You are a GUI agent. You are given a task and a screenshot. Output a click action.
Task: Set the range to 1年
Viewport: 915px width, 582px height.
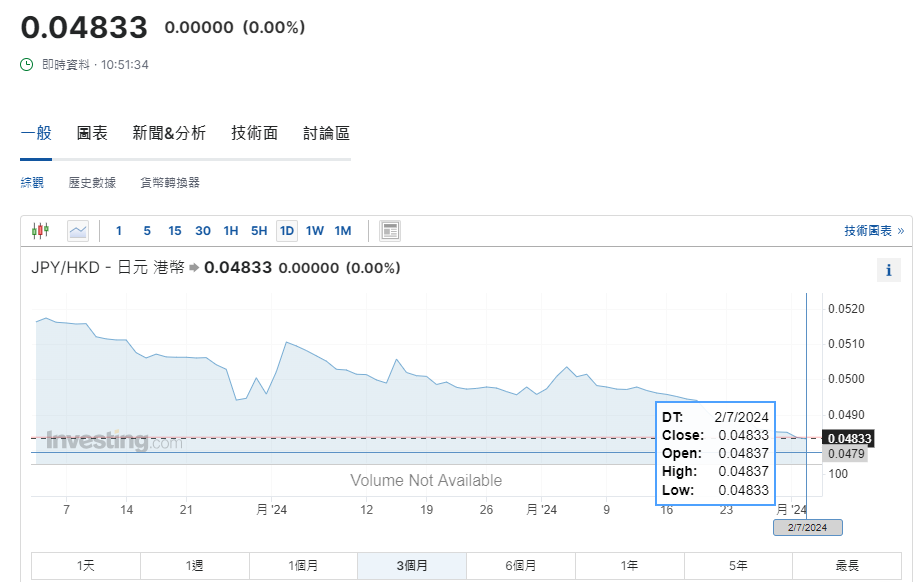click(629, 566)
